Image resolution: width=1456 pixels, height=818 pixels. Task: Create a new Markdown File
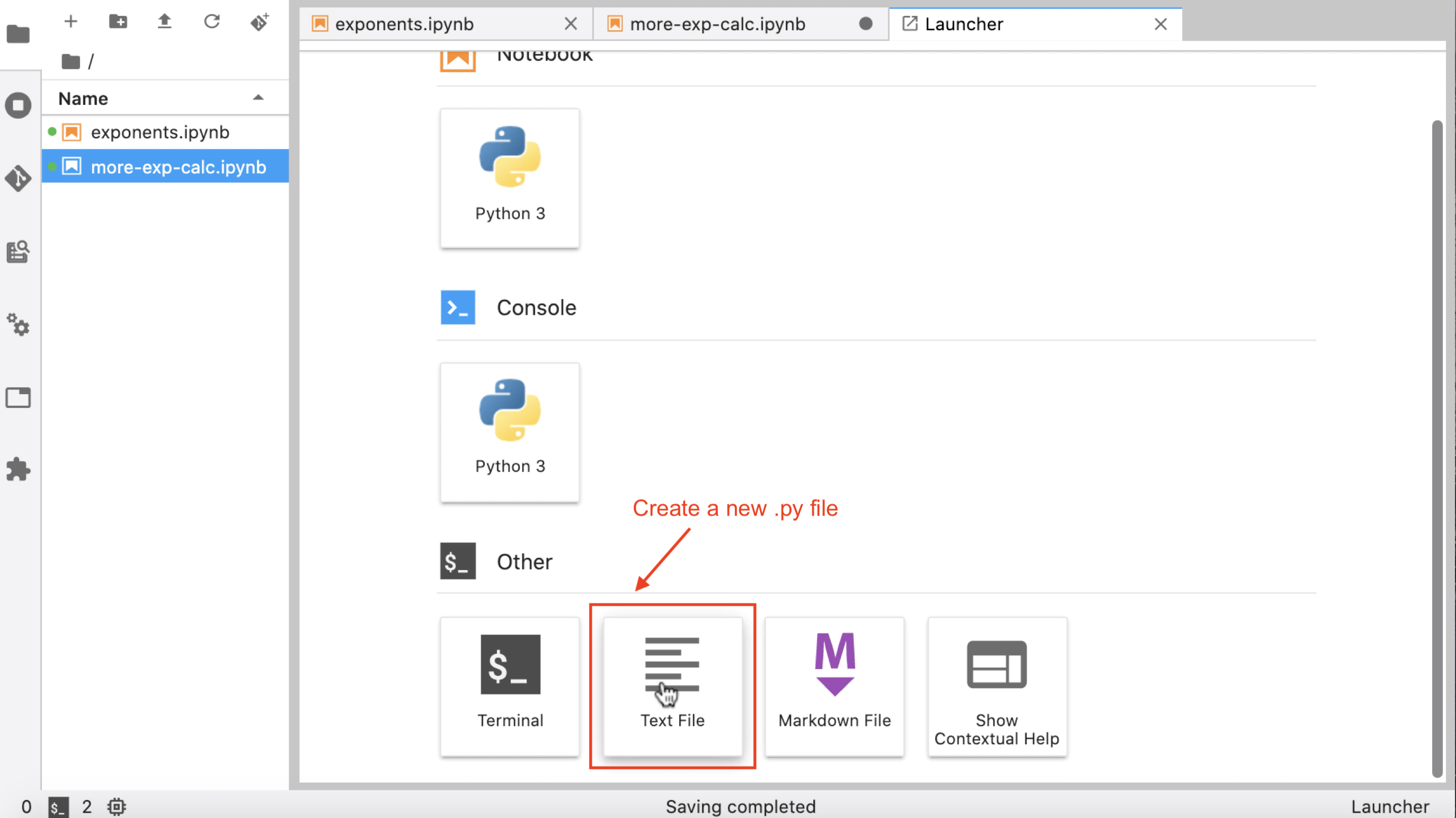click(x=834, y=685)
